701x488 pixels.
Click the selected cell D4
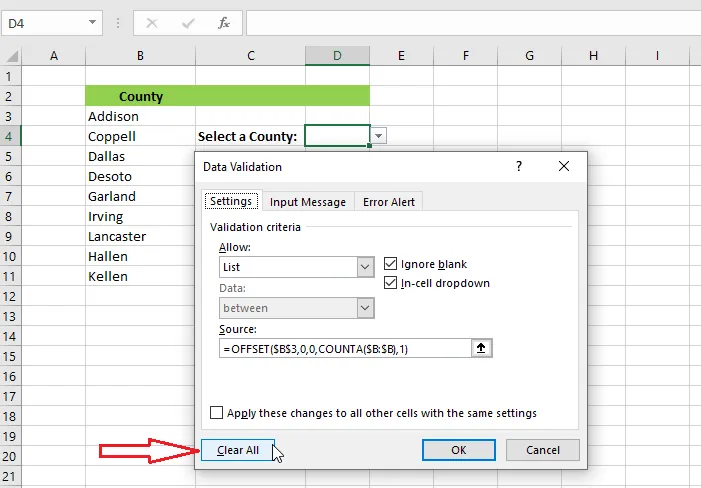(x=338, y=136)
